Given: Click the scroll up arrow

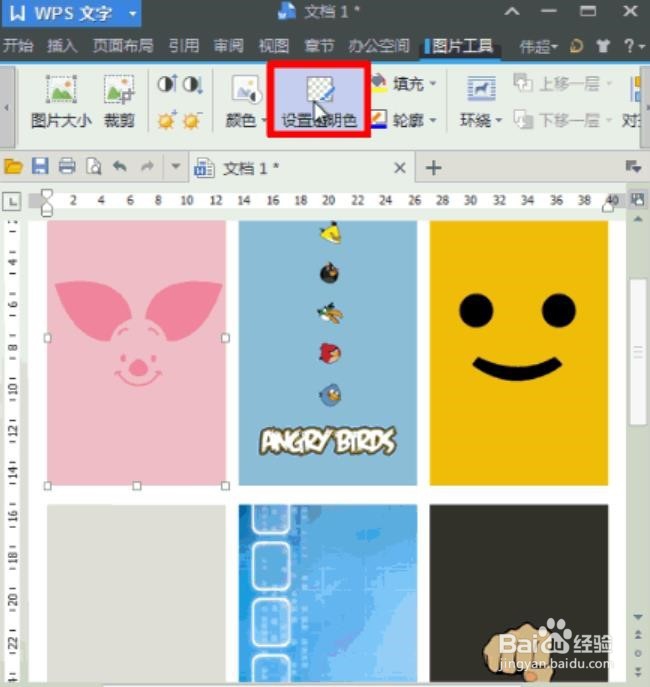Looking at the screenshot, I should [638, 219].
